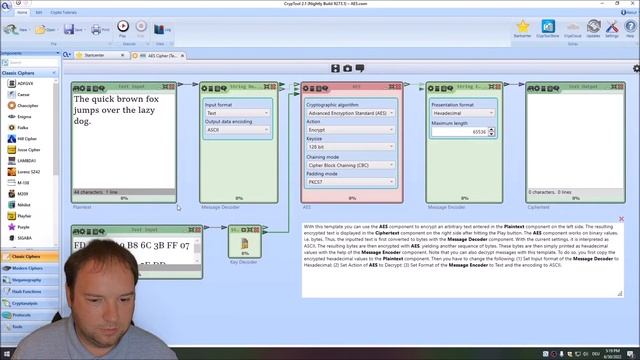Select the Fialka component
The width and height of the screenshot is (640, 360).
tap(23, 127)
